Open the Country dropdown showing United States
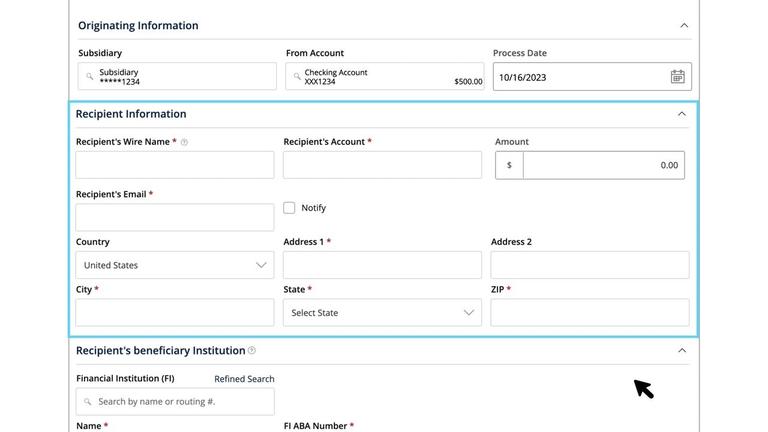Screen dimensions: 768x432 click(x=175, y=265)
